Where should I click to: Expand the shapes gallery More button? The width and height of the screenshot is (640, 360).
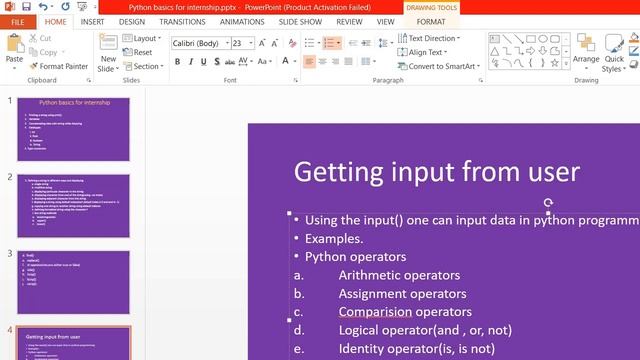(x=566, y=64)
